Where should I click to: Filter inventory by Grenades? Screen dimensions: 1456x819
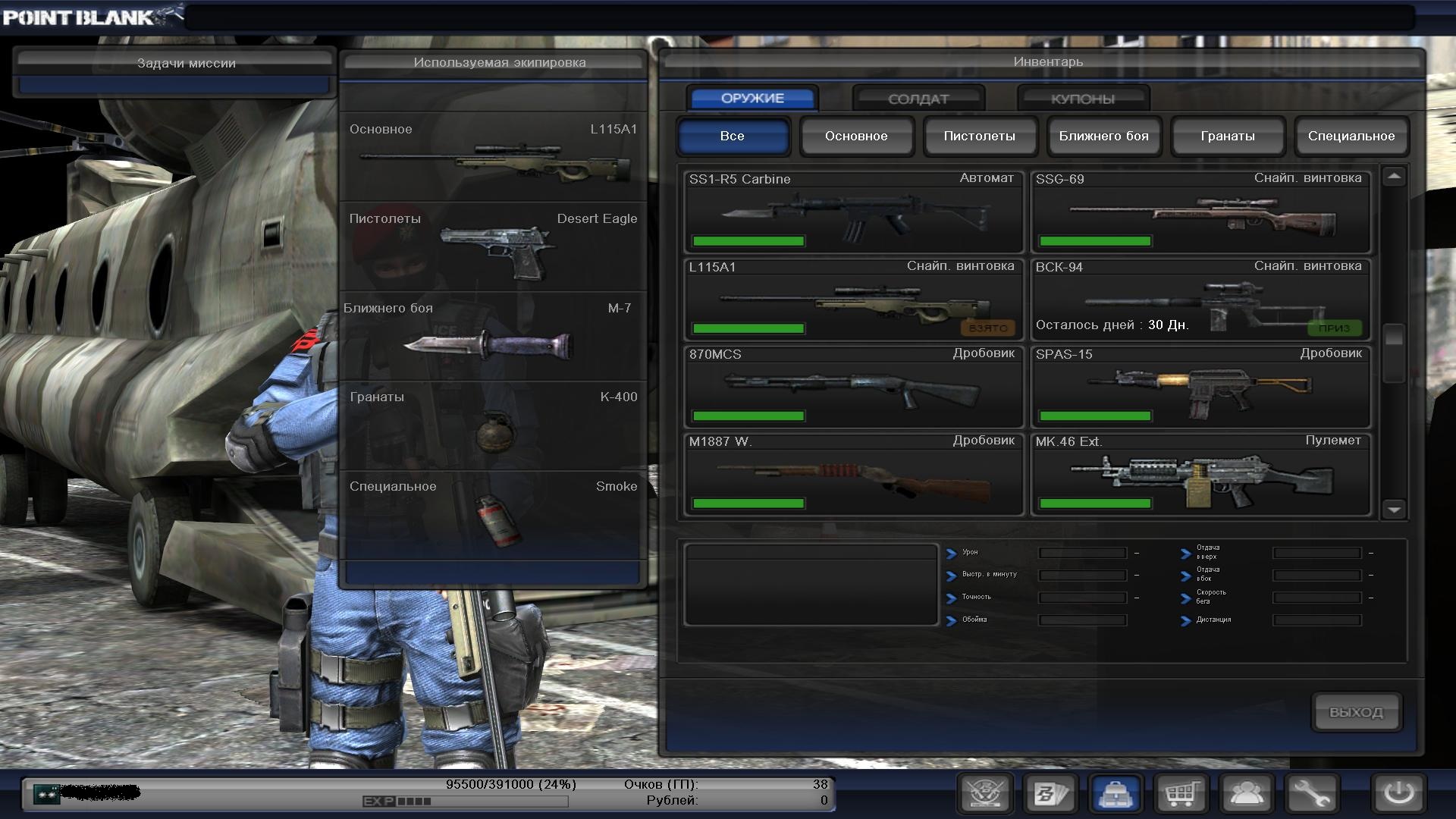(1227, 136)
